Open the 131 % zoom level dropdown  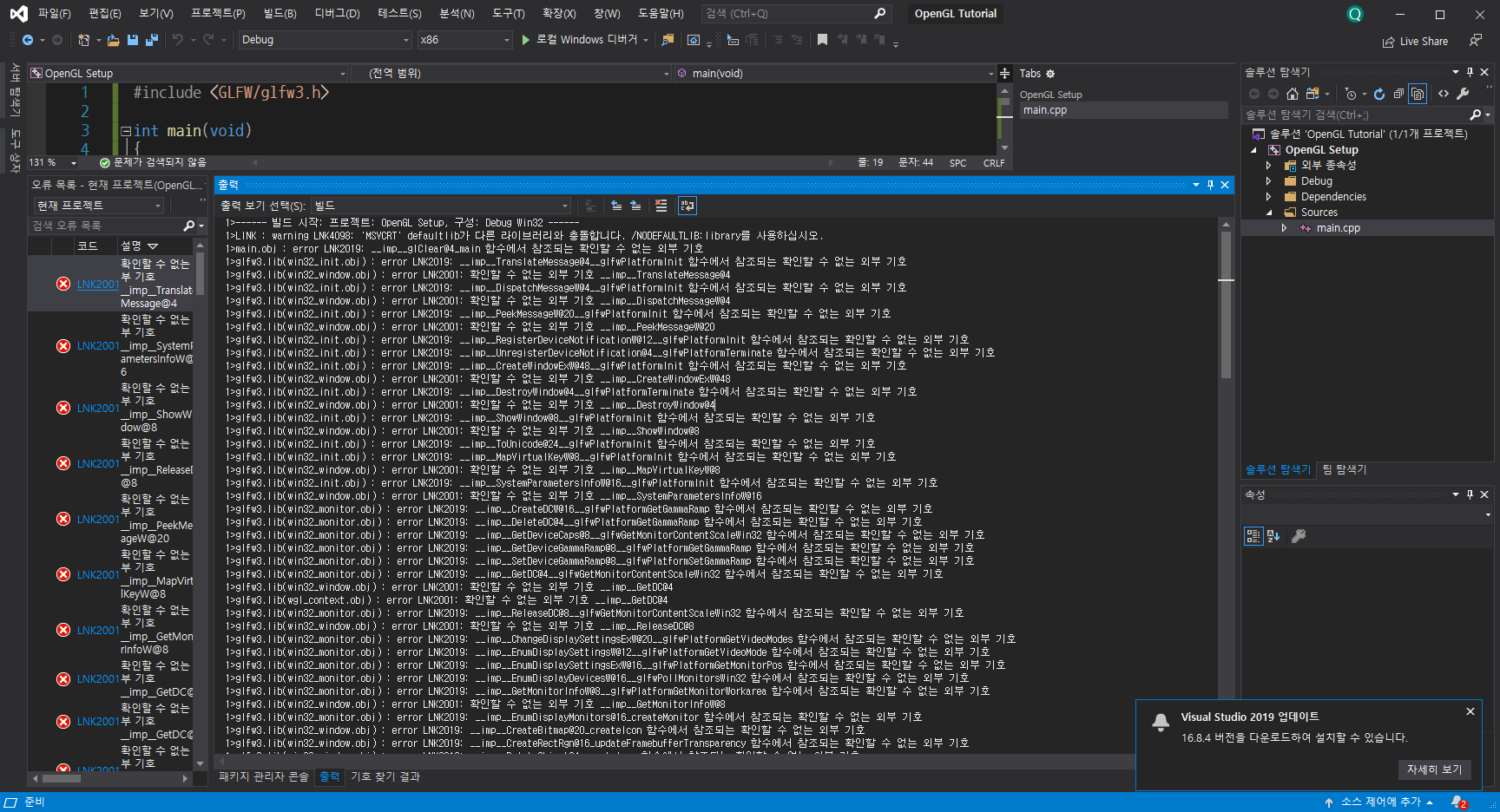(53, 162)
